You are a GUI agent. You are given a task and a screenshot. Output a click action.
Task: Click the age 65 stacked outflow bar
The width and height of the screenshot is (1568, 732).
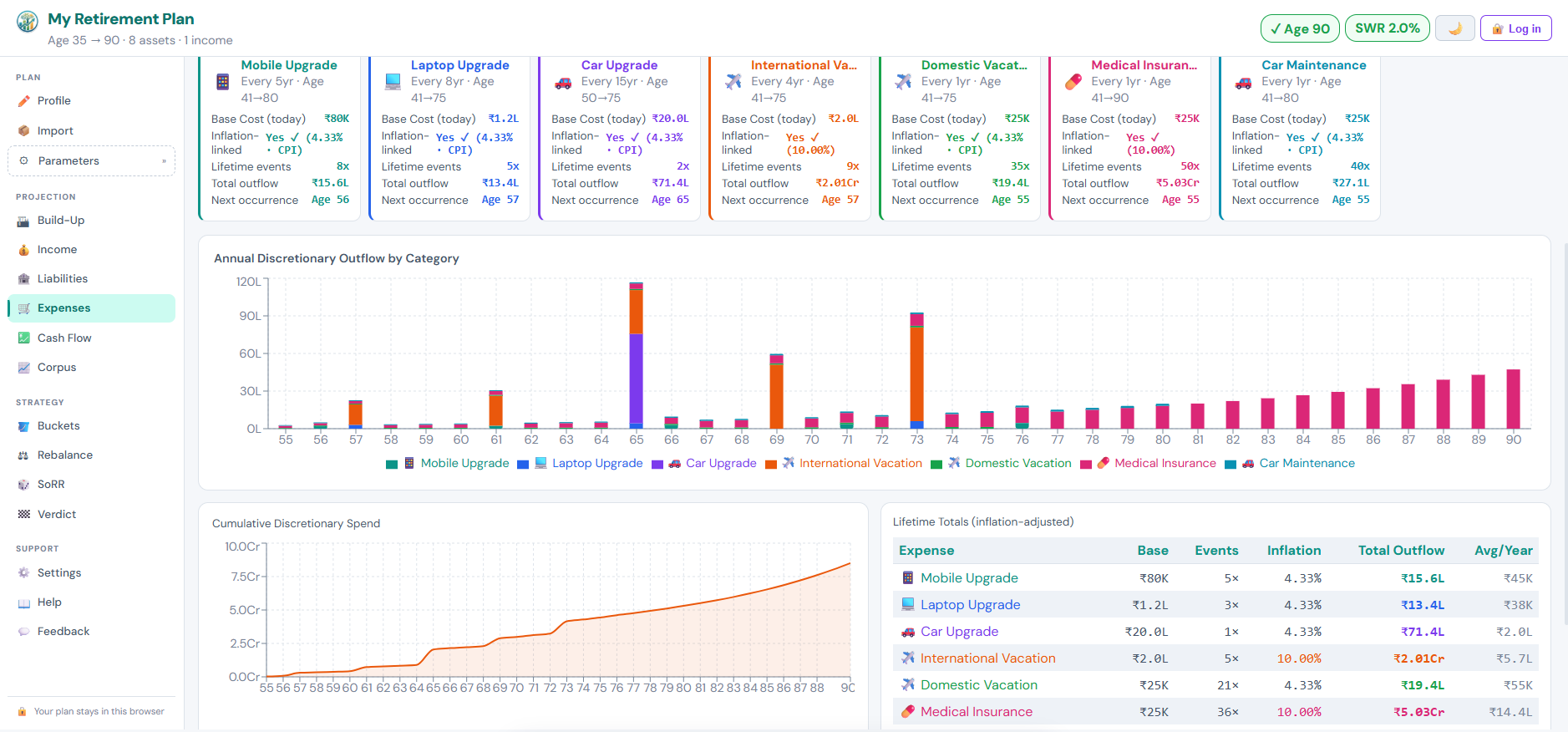[x=637, y=356]
